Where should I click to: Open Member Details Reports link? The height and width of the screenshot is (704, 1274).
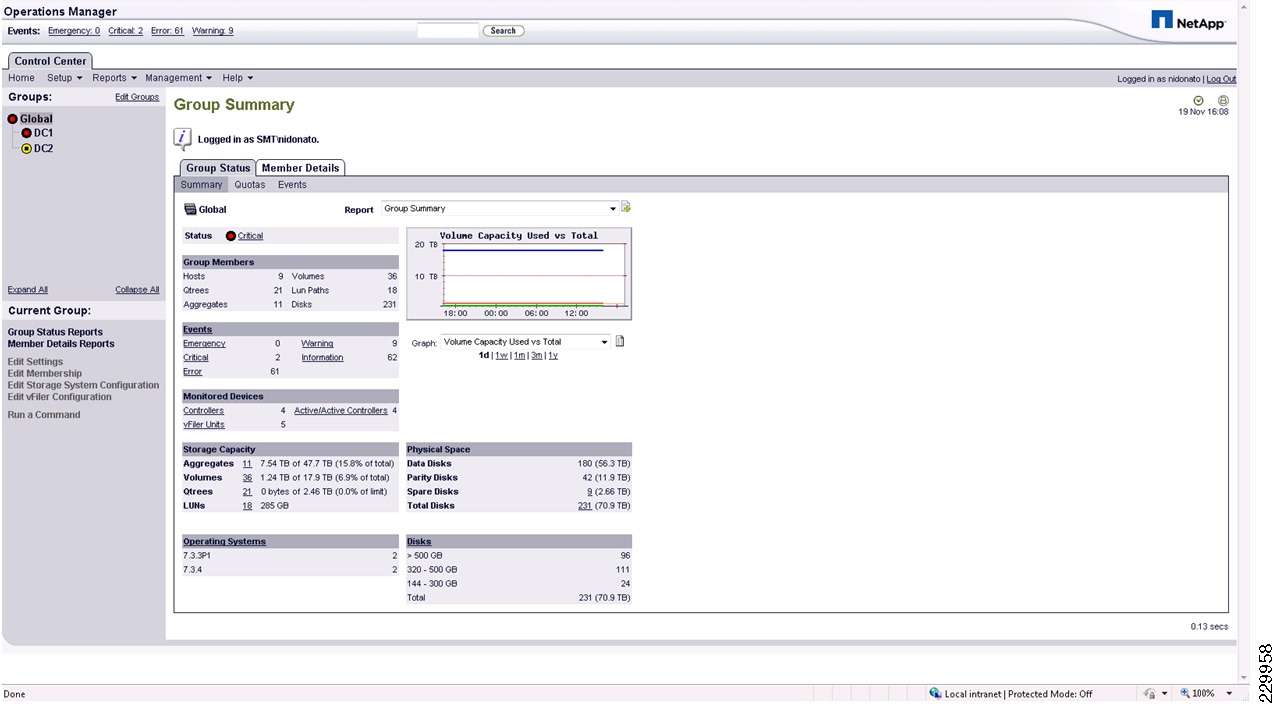(x=61, y=344)
